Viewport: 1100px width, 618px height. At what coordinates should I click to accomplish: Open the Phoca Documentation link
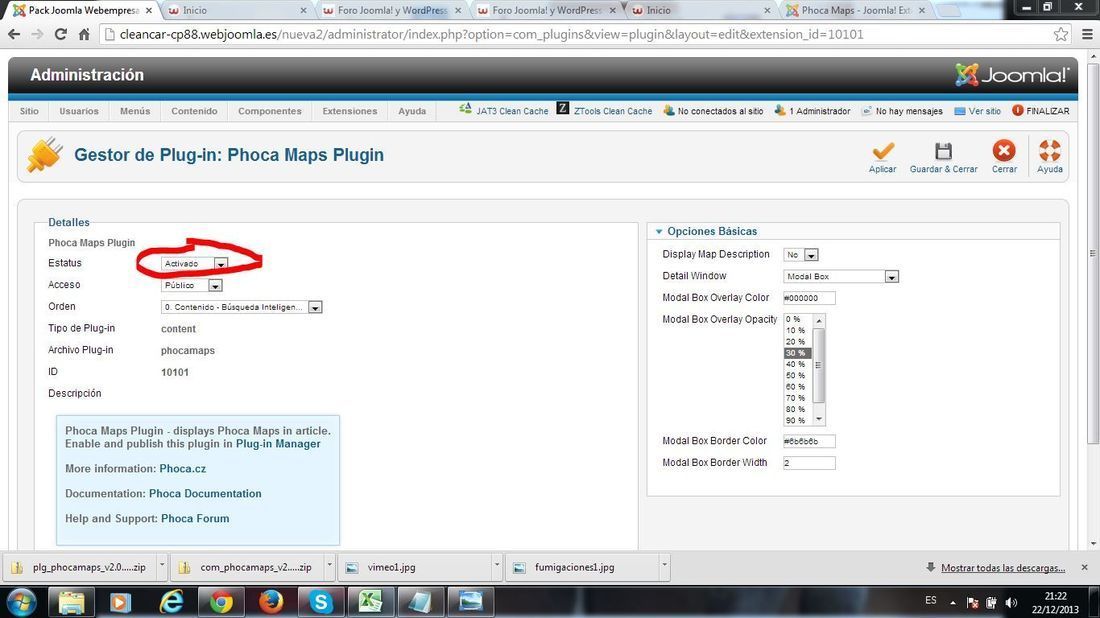pos(205,493)
